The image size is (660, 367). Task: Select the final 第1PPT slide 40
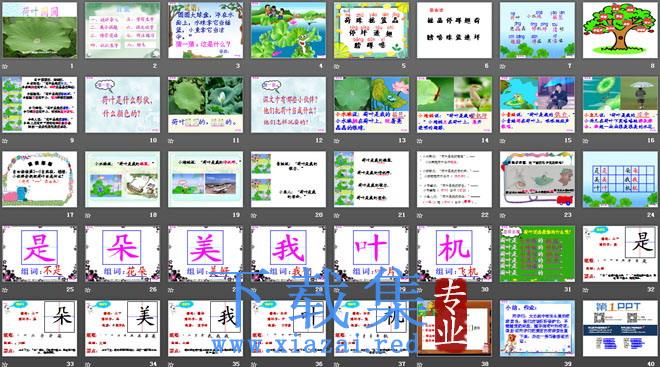click(x=620, y=328)
